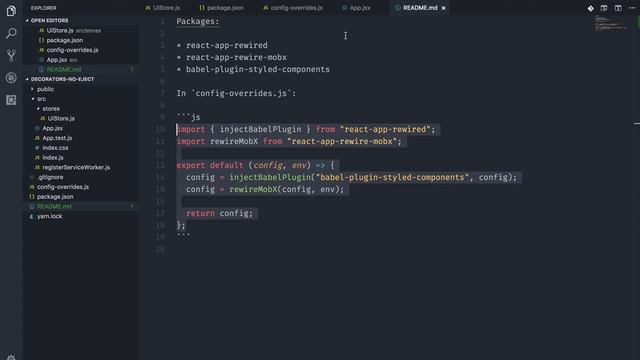Screen dimensions: 640x360
Task: Open the Manage gear at bottom left
Action: click(11, 357)
